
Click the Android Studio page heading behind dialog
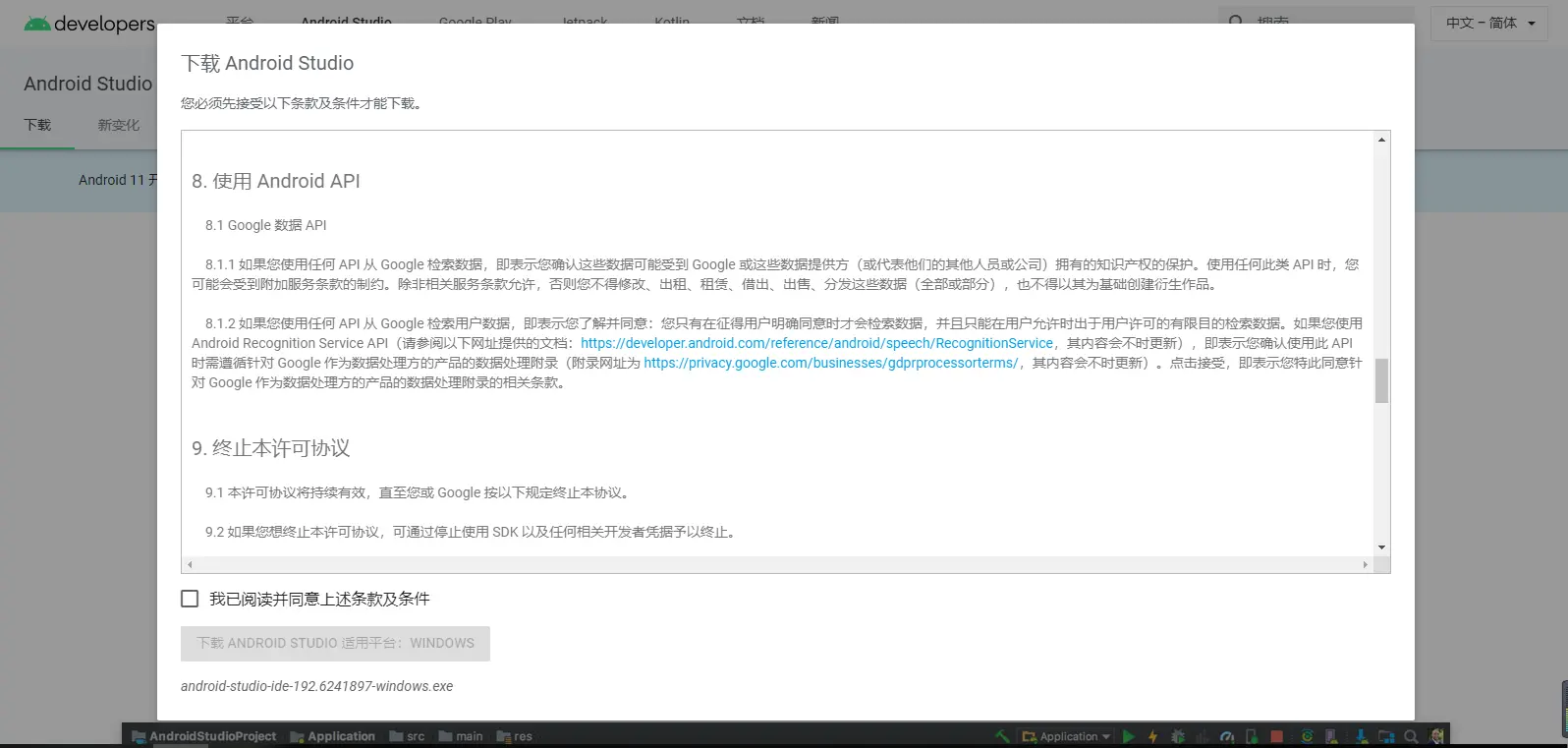[88, 84]
